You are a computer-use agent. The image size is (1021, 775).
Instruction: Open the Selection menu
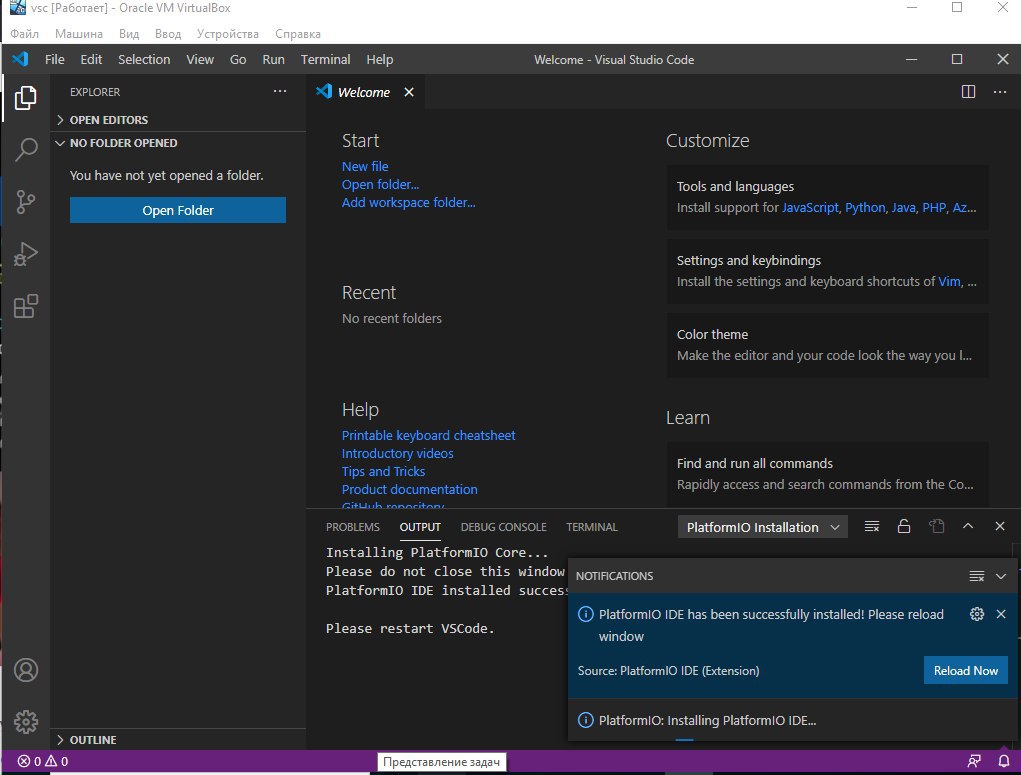(144, 59)
